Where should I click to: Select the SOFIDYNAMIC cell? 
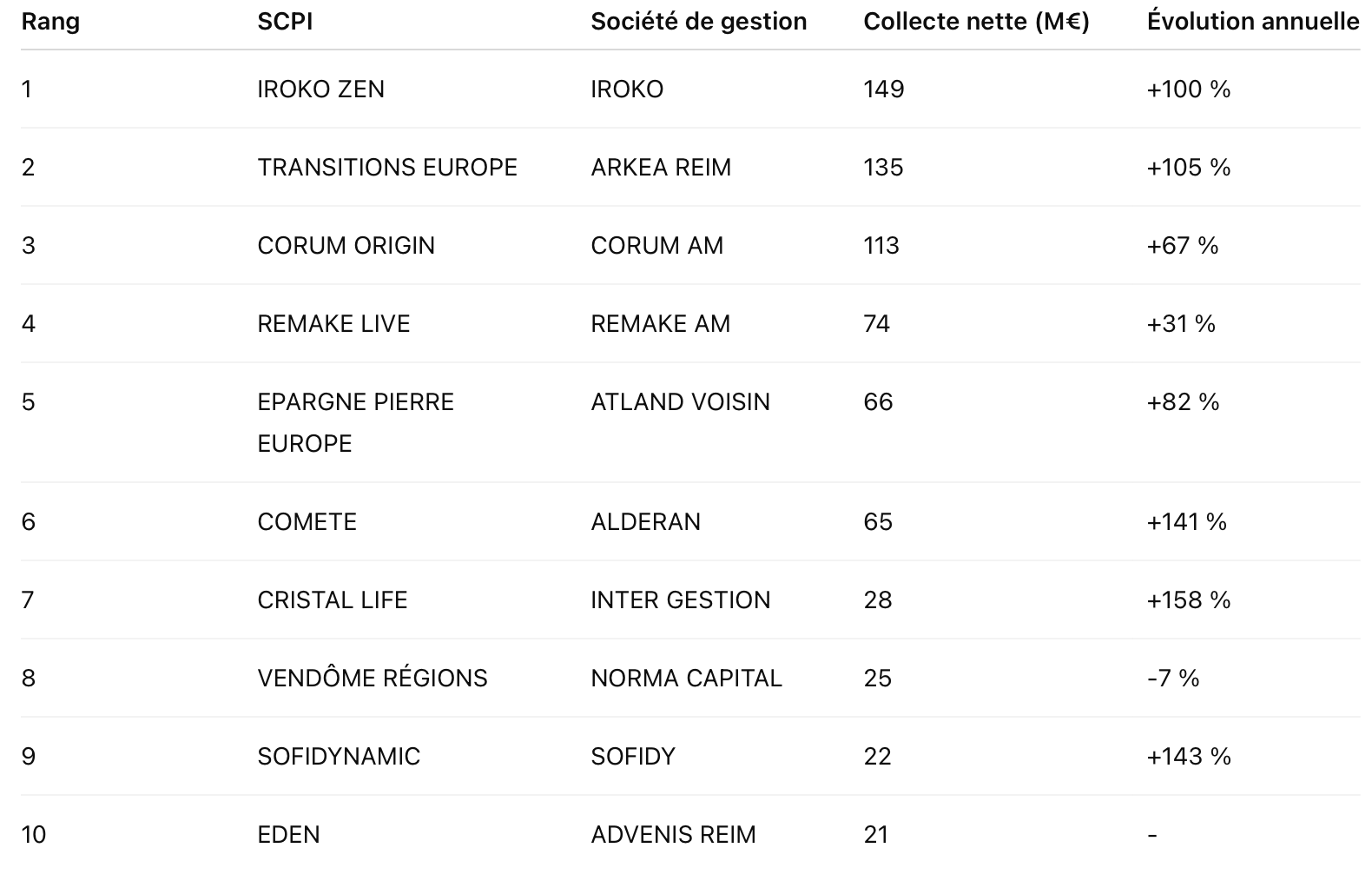click(339, 757)
